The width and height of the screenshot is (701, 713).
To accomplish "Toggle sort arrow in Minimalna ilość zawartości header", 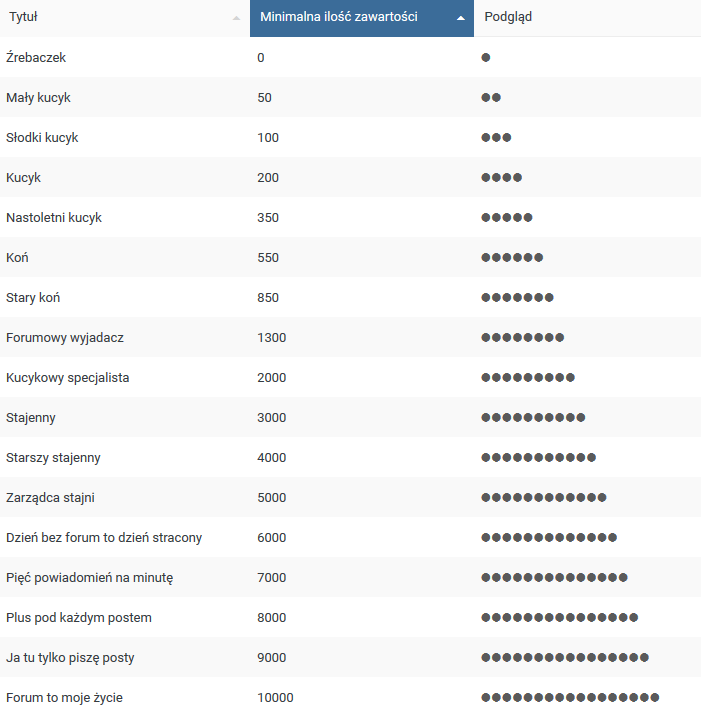I will [460, 18].
